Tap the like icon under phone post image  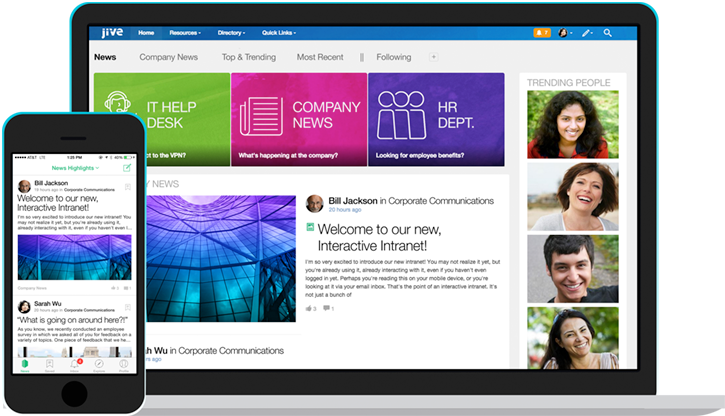[x=115, y=288]
